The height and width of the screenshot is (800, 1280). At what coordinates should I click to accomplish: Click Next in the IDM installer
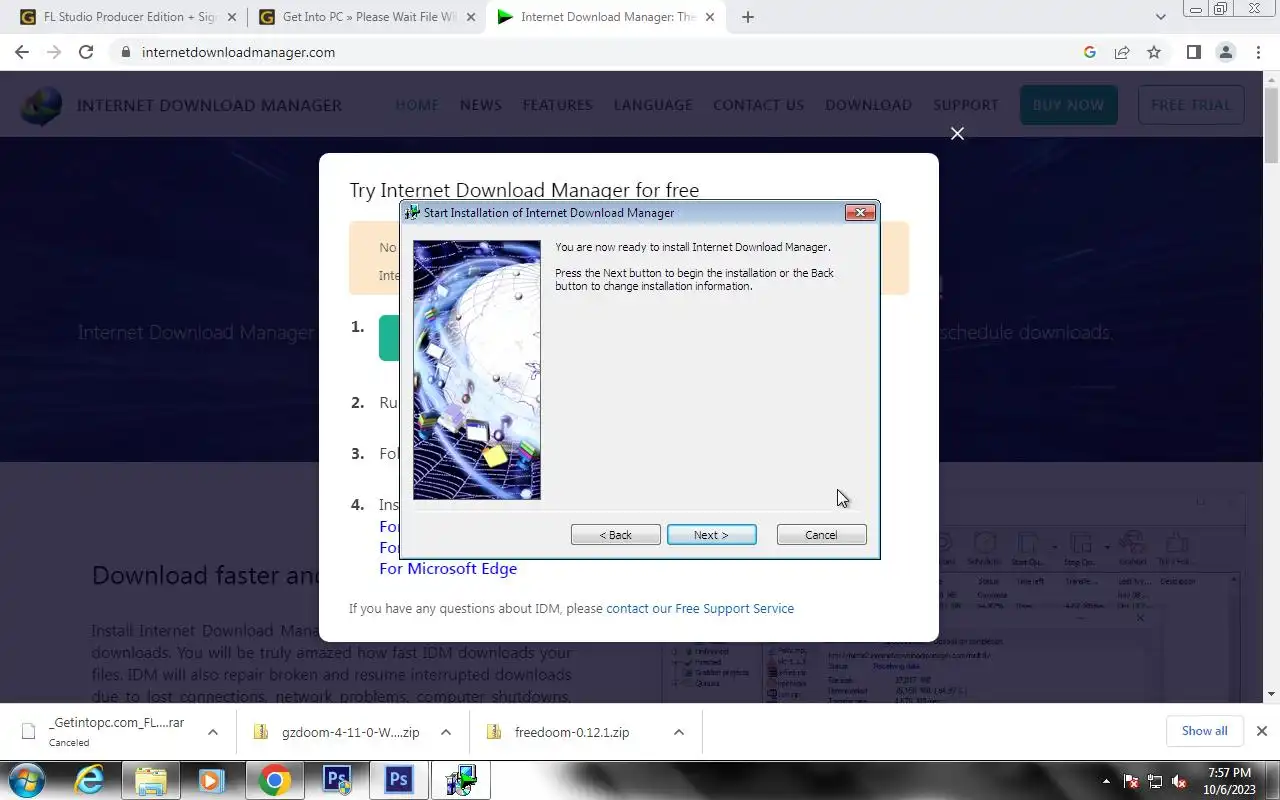point(711,535)
